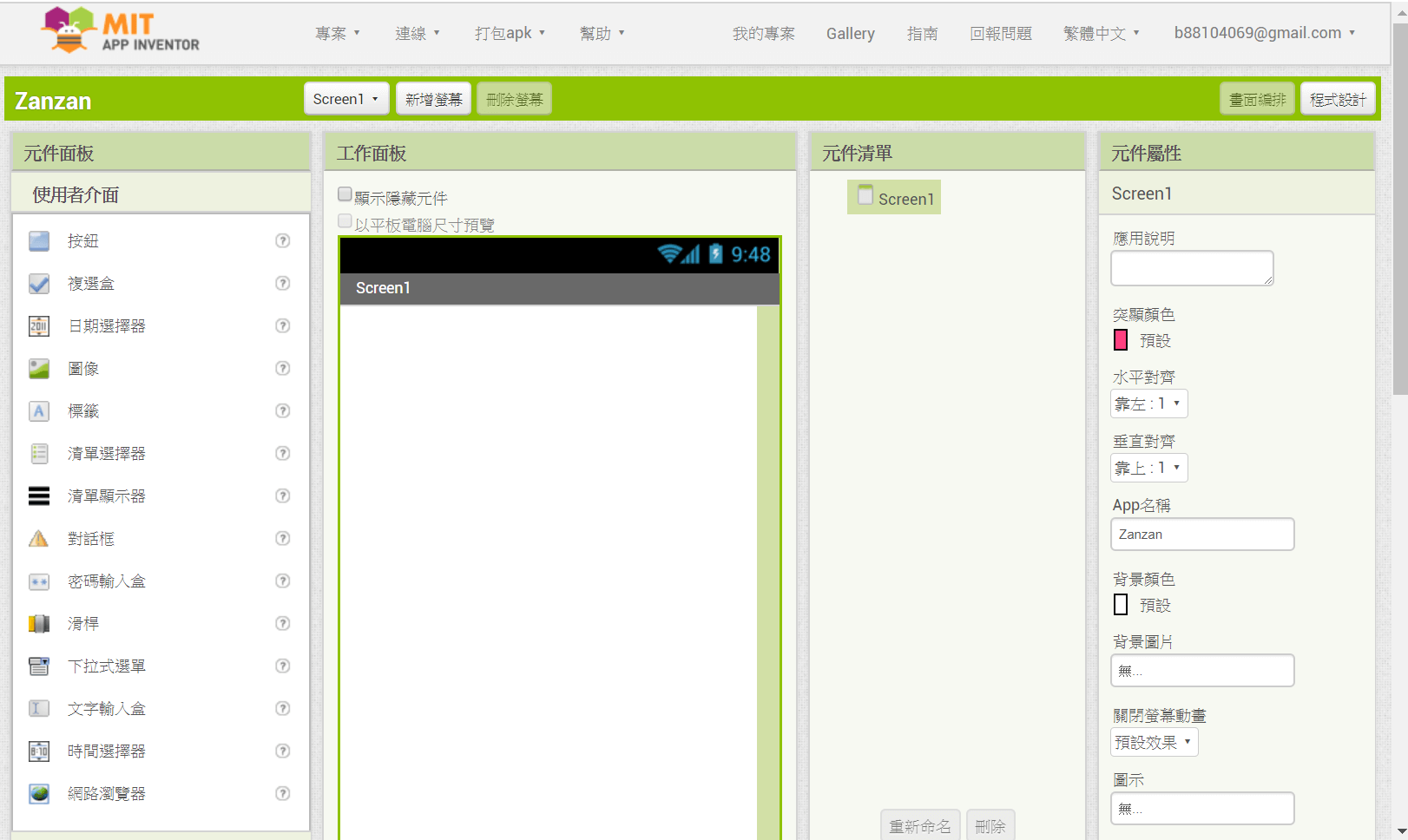Image resolution: width=1408 pixels, height=840 pixels.
Task: Open the Screen1 screen selector dropdown
Action: coord(345,99)
